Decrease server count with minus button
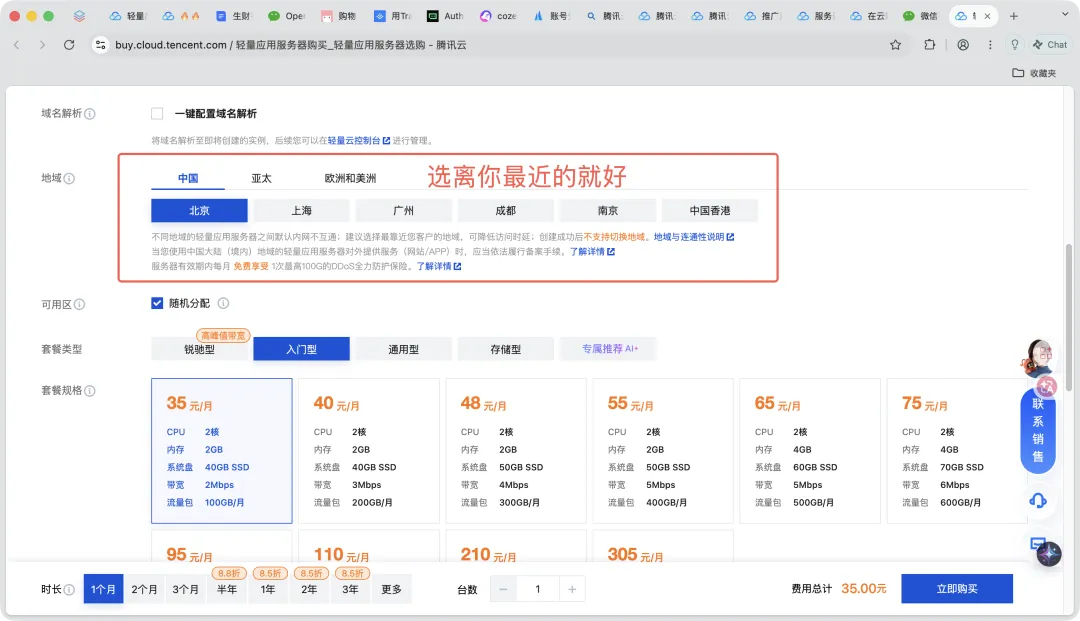The width and height of the screenshot is (1080, 621). [x=503, y=589]
